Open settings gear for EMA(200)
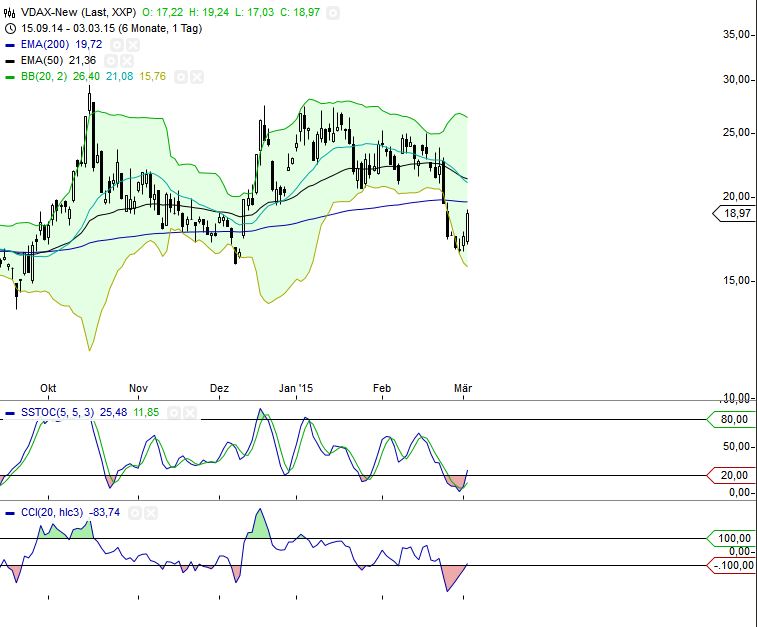The width and height of the screenshot is (757, 627). tap(116, 45)
